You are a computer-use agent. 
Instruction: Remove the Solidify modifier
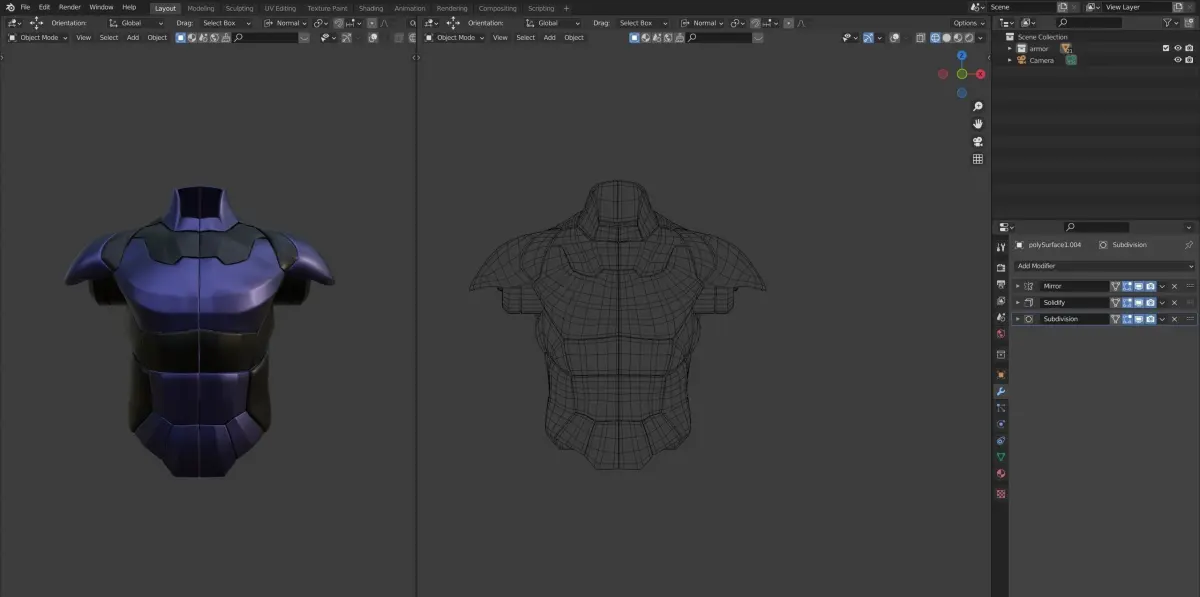tap(1175, 302)
